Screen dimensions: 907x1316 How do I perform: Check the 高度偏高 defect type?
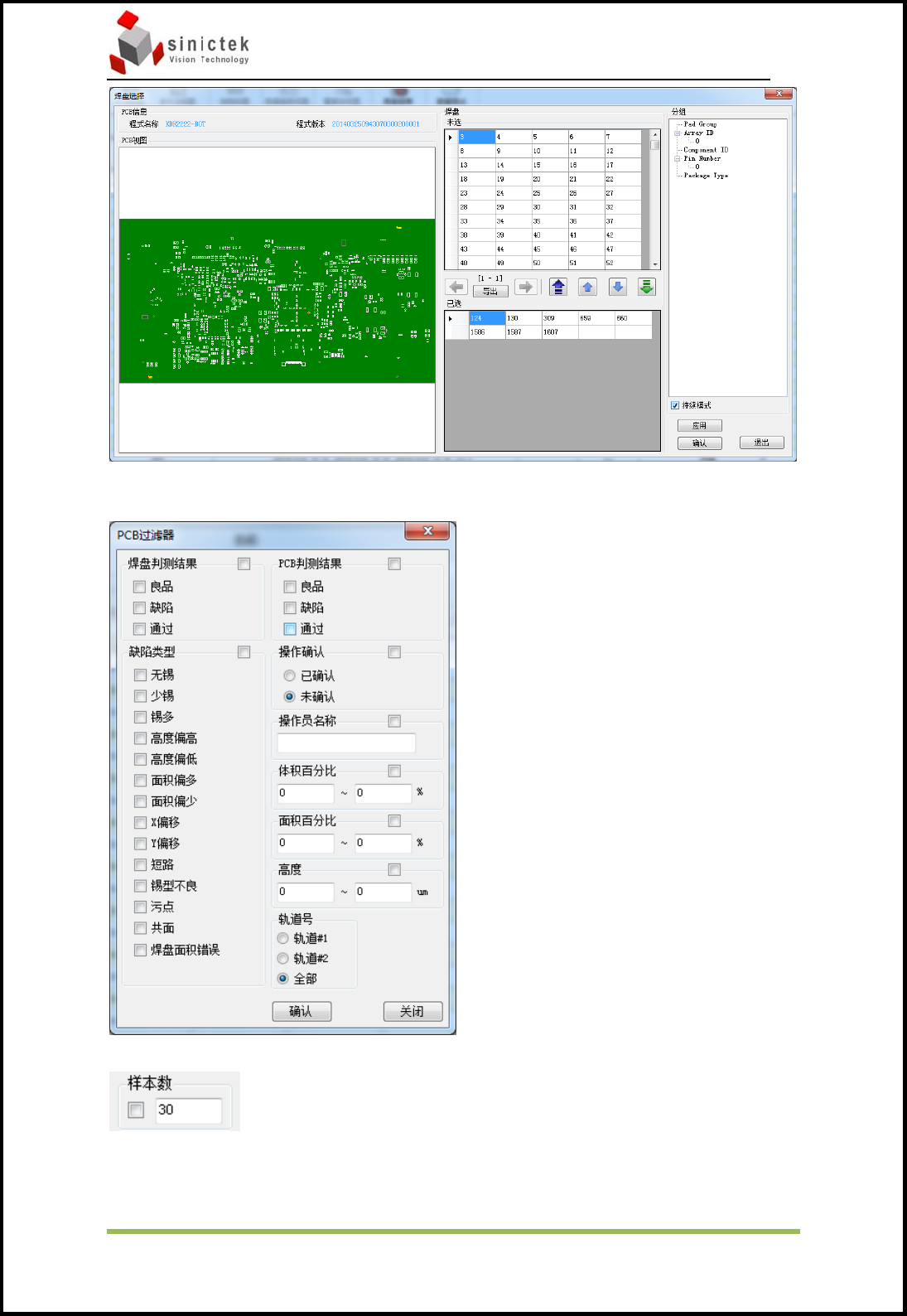tap(140, 738)
